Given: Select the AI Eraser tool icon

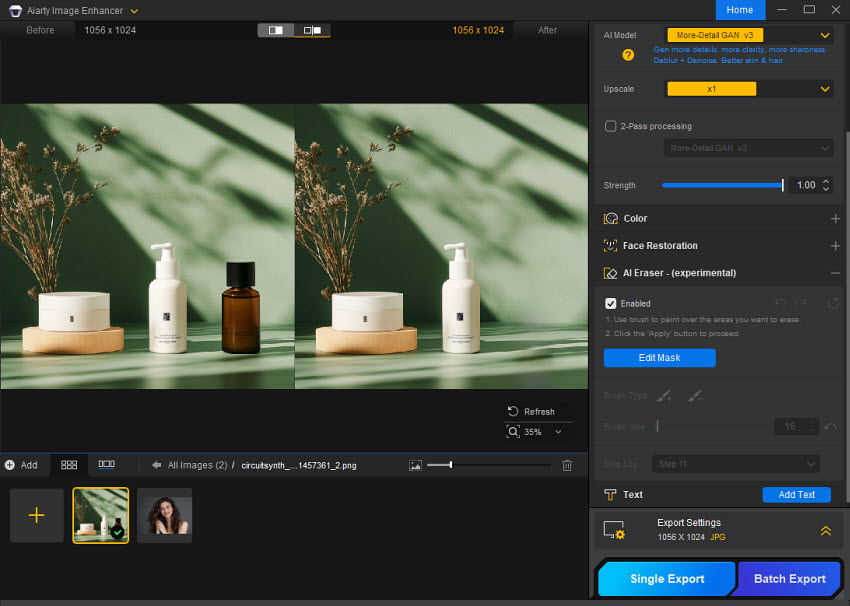Looking at the screenshot, I should (611, 272).
